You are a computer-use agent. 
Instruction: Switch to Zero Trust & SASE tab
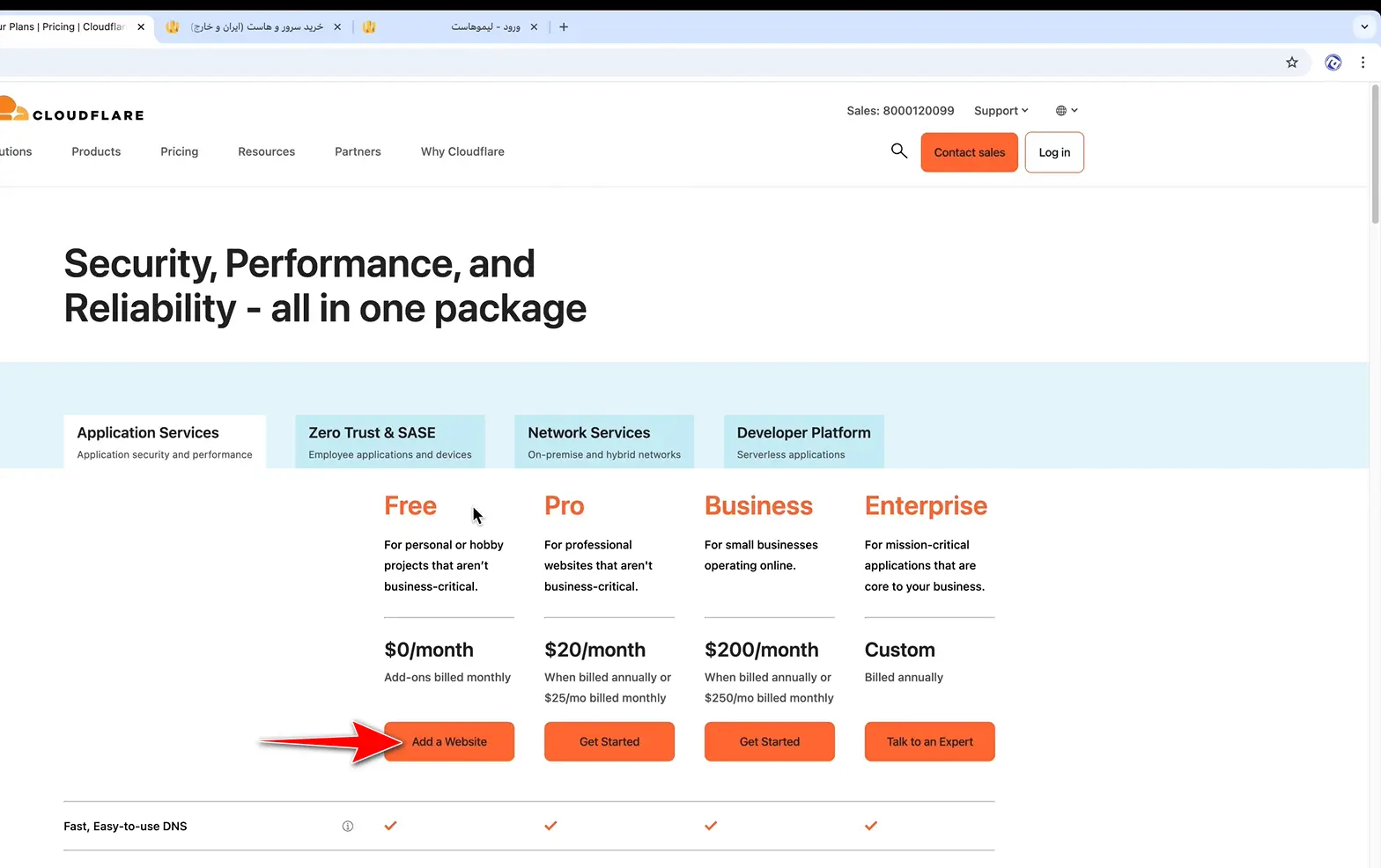[390, 442]
